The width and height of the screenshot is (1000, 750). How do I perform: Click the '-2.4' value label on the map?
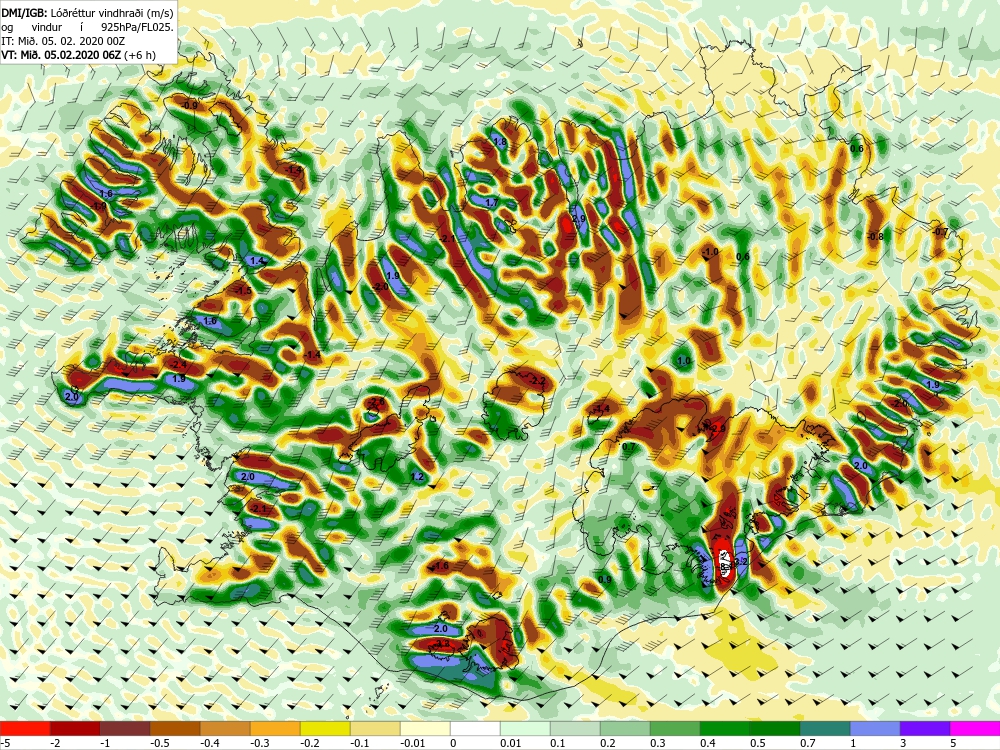click(179, 365)
